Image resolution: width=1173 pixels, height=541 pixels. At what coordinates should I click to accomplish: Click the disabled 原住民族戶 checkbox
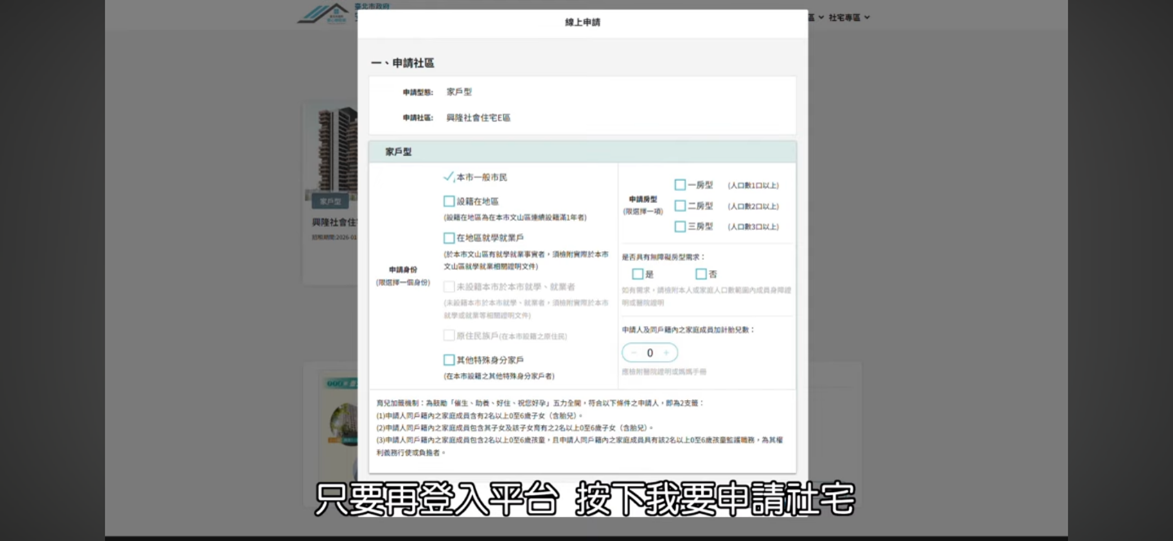[449, 336]
